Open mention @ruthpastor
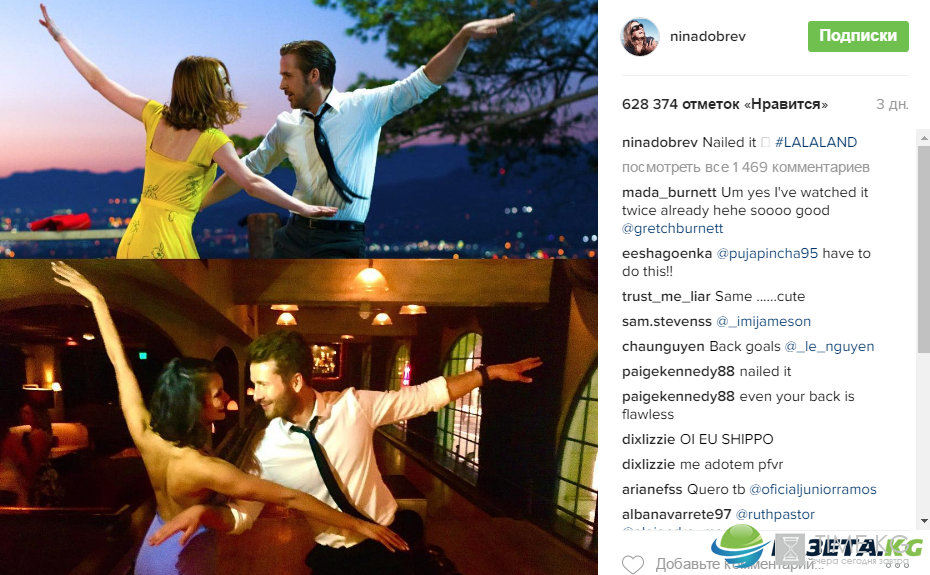 point(775,514)
